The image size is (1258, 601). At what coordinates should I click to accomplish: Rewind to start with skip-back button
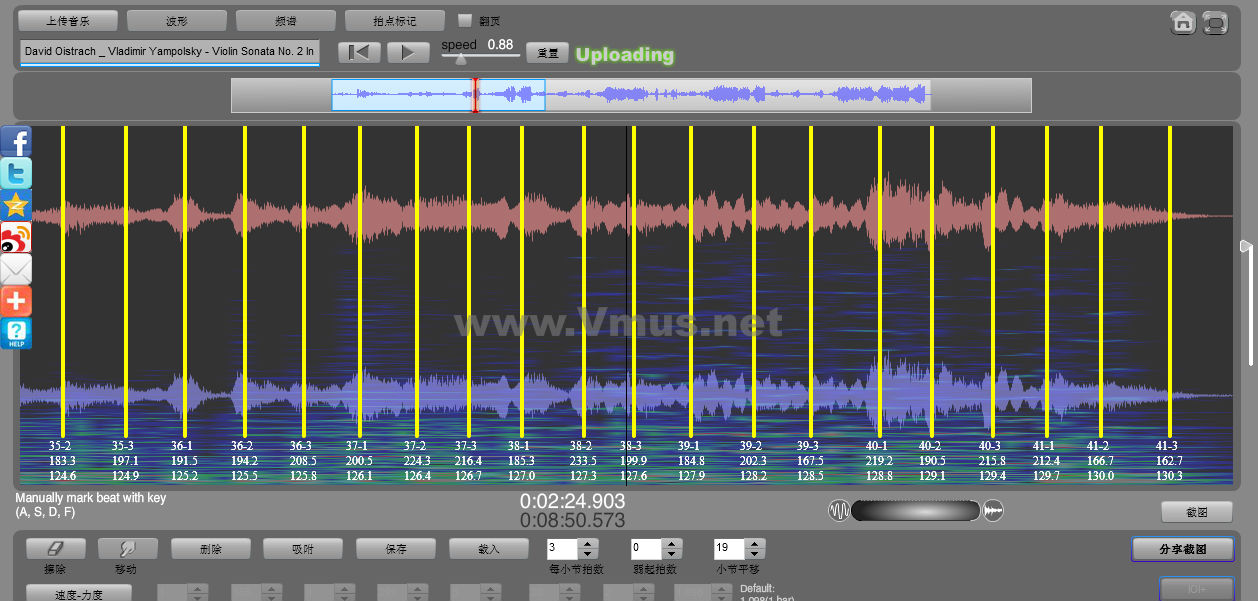pyautogui.click(x=359, y=52)
